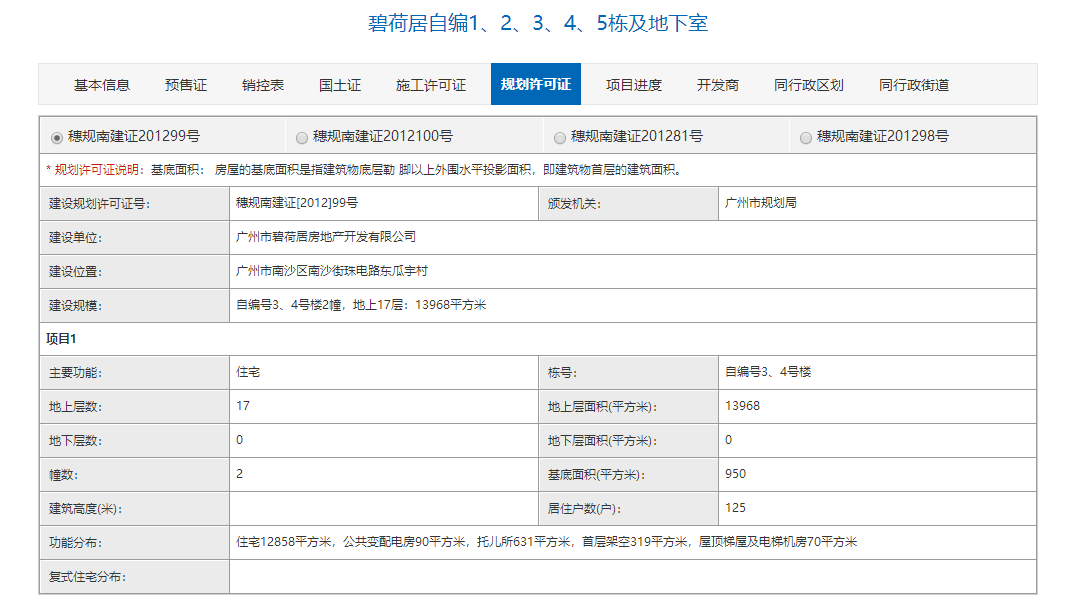The width and height of the screenshot is (1072, 602).
Task: Click above-ground floors value 17
Action: 243,406
